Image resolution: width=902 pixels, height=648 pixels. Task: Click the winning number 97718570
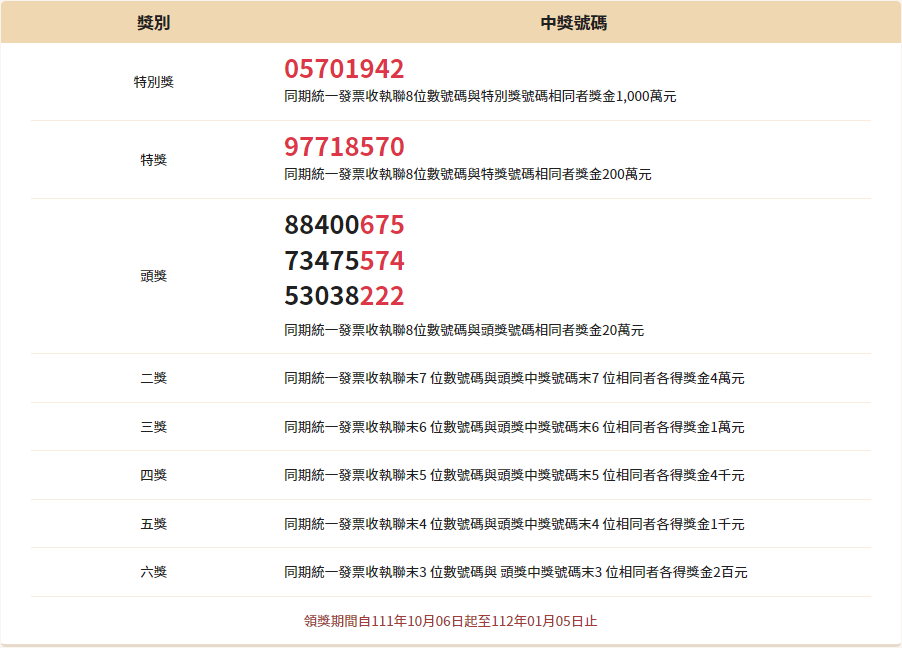(344, 147)
